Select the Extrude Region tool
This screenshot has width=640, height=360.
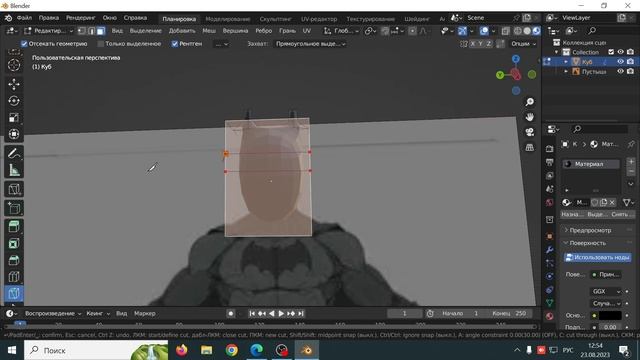[14, 227]
